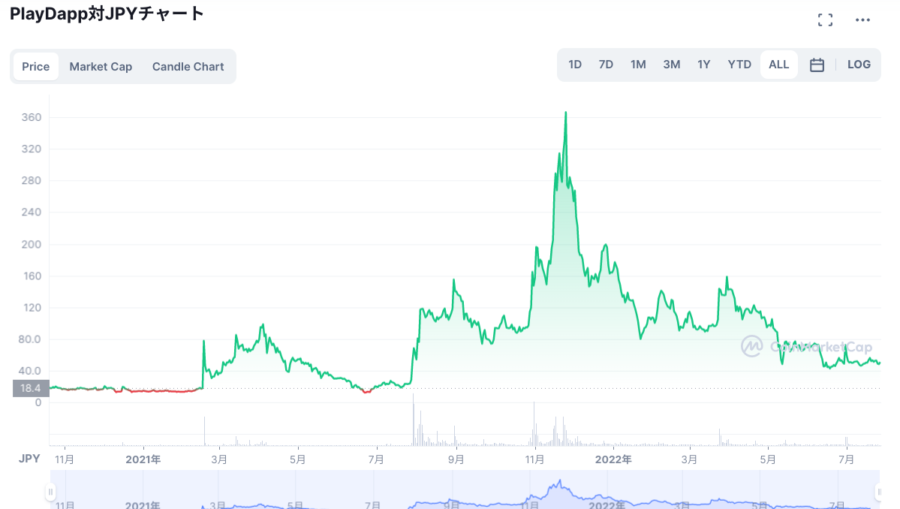The width and height of the screenshot is (900, 509).
Task: Switch to Candle Chart tab
Action: (188, 67)
